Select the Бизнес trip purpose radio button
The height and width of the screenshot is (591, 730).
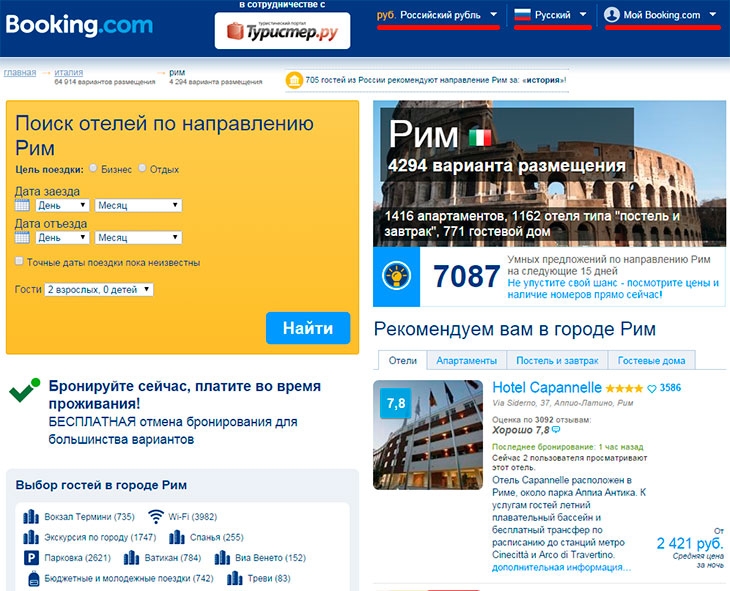(93, 168)
